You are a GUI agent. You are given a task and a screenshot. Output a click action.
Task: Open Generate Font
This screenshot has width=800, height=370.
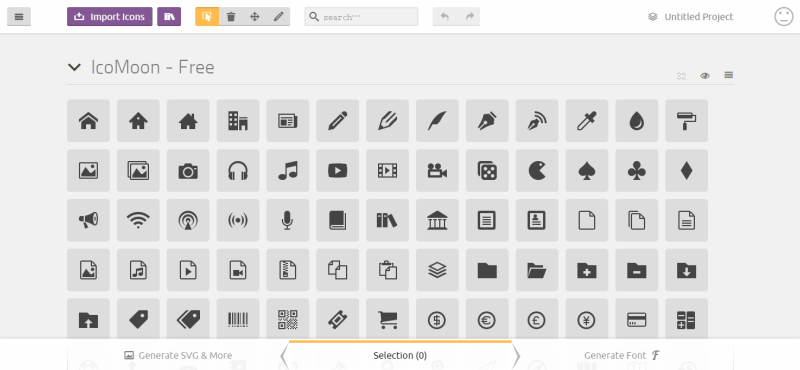coord(622,355)
